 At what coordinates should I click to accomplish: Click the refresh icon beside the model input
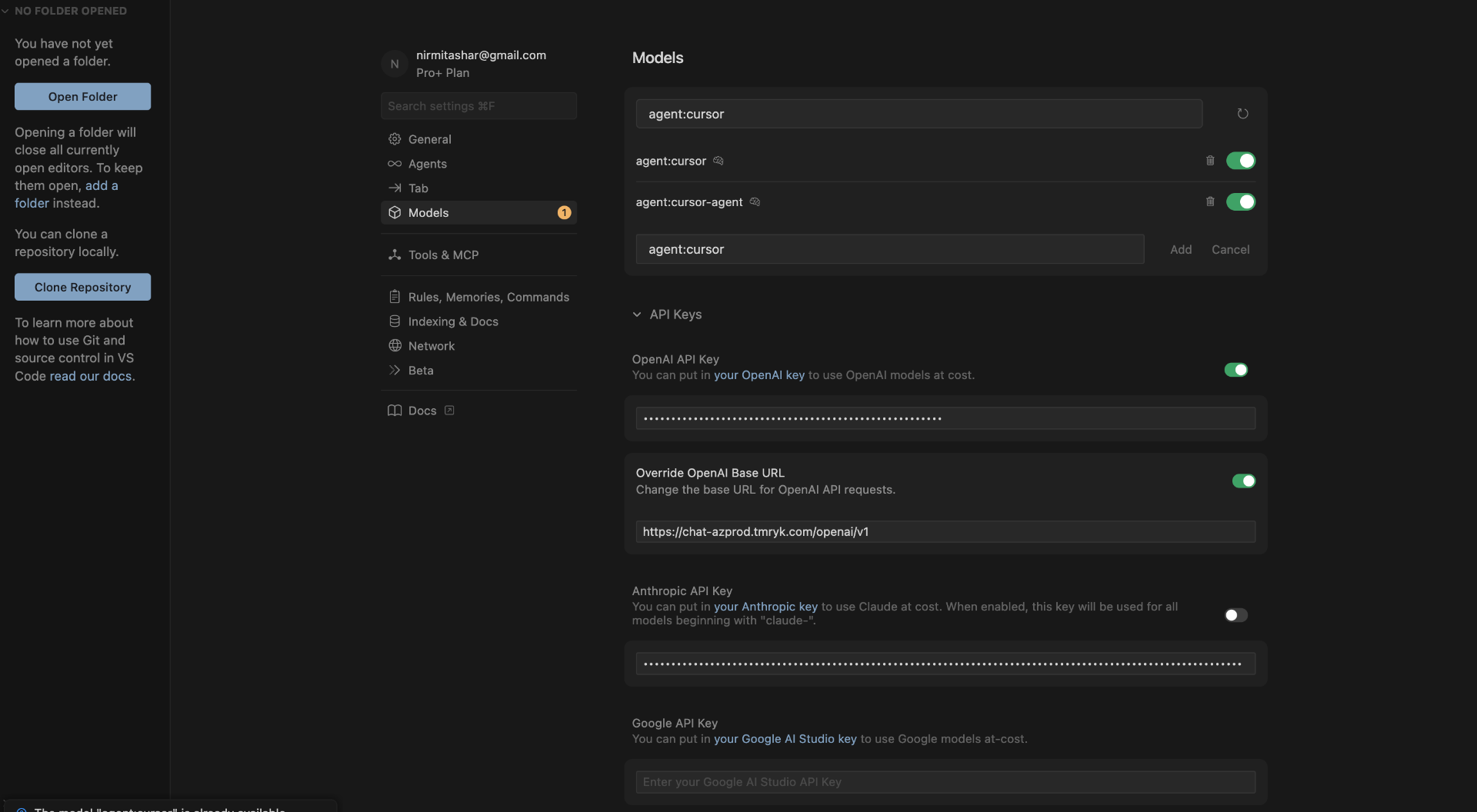click(x=1242, y=113)
